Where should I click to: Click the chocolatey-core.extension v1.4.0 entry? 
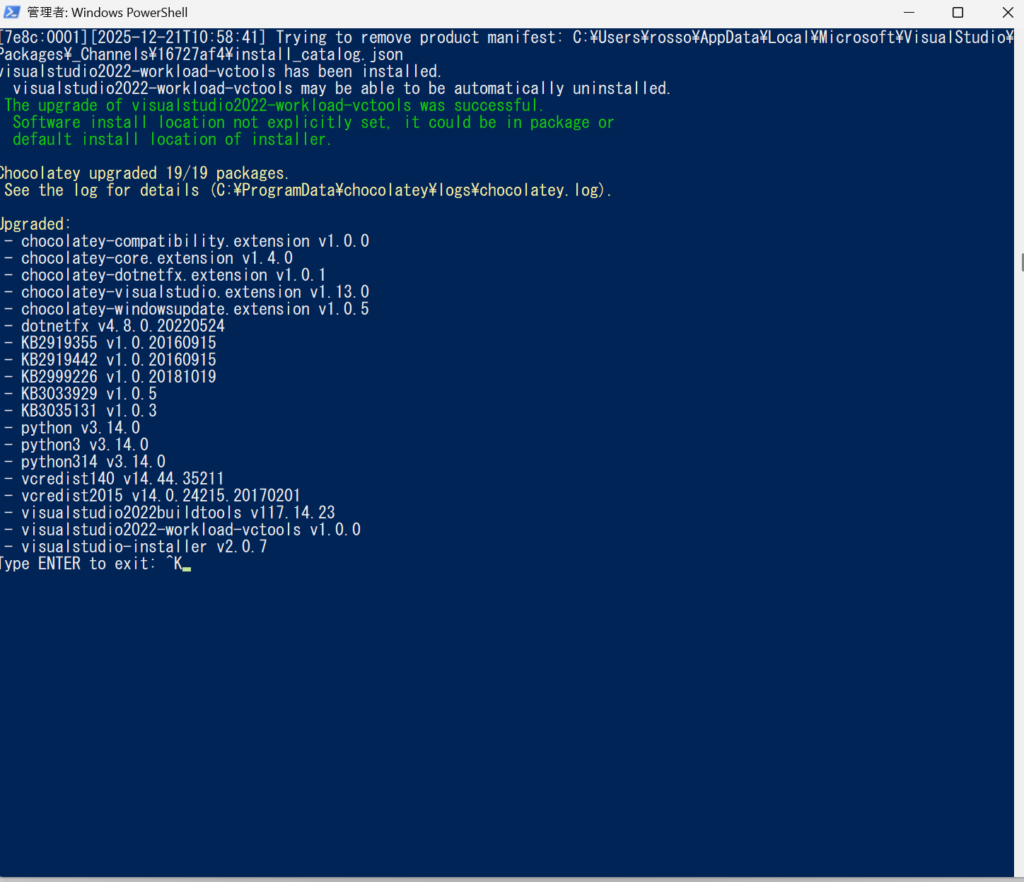[156, 258]
